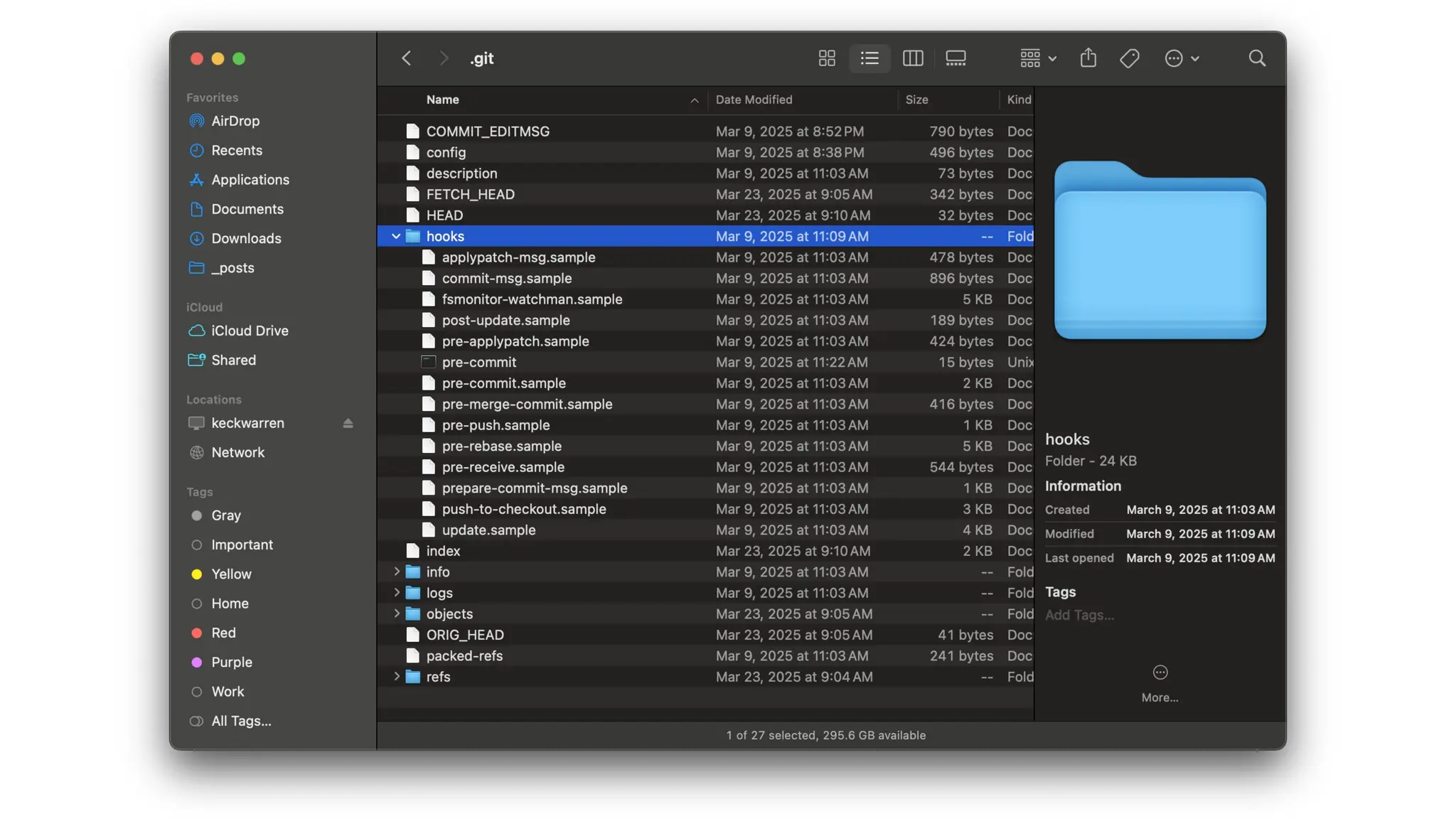Viewport: 1456px width, 819px height.
Task: Select the FETCH_HEAD file
Action: pos(705,194)
